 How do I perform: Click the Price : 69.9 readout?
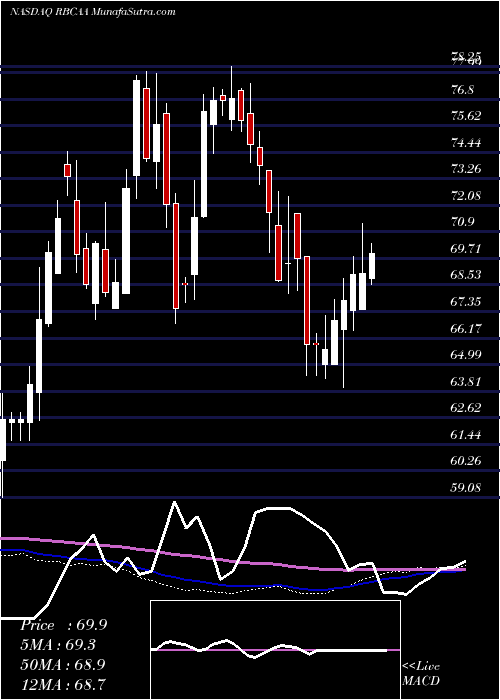pyautogui.click(x=63, y=625)
